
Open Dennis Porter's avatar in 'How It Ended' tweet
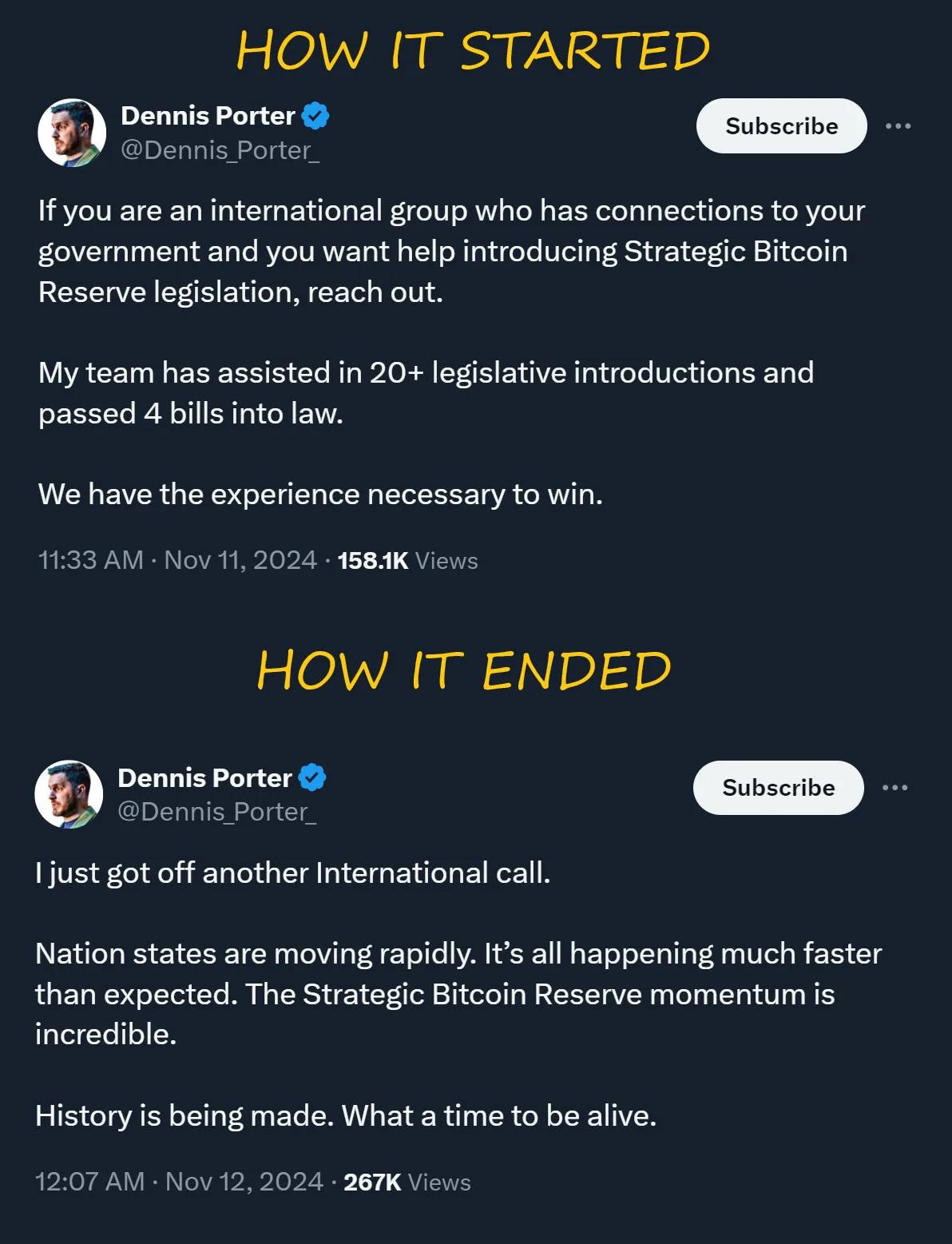pyautogui.click(x=69, y=794)
